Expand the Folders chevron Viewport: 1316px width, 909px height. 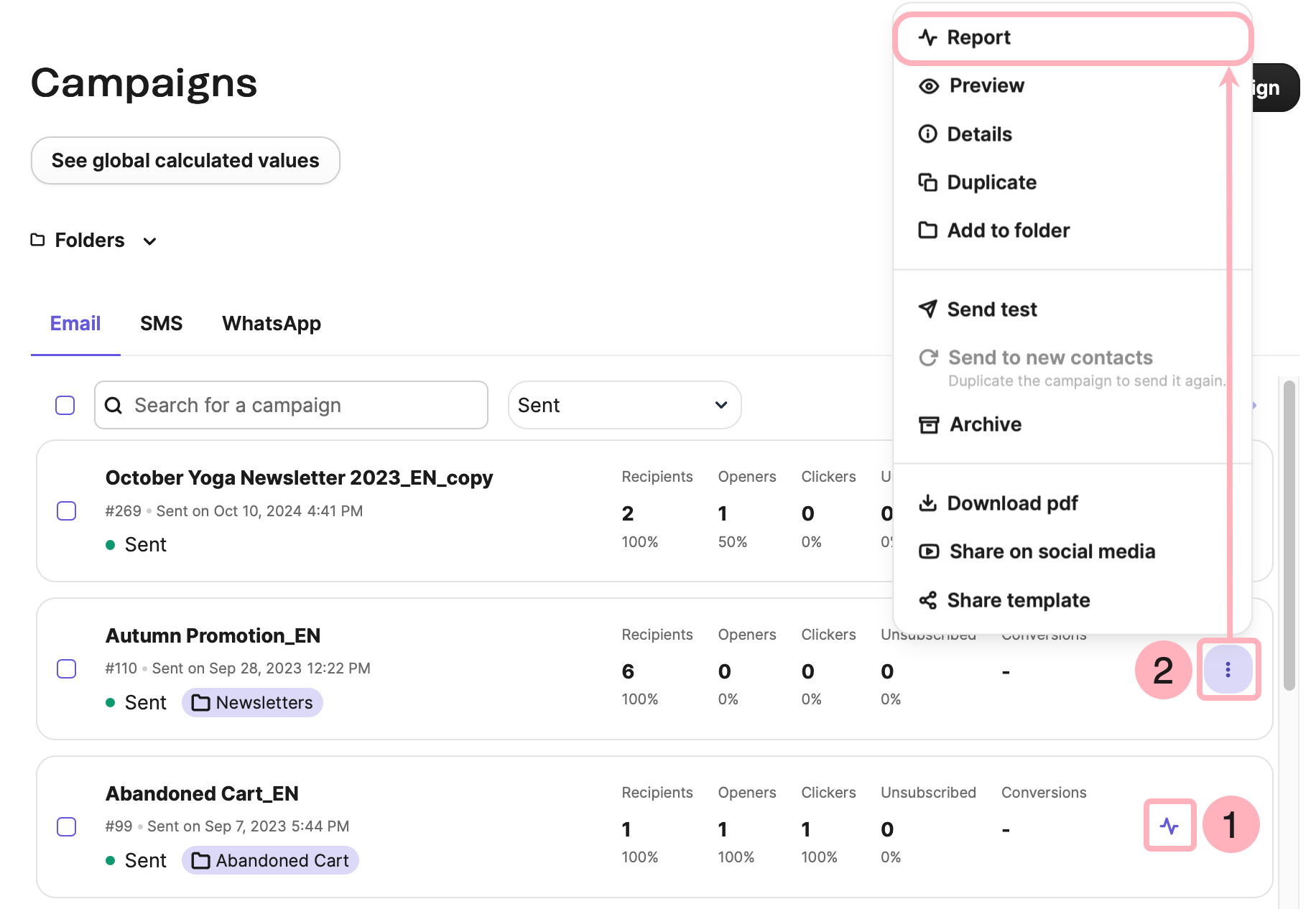(x=149, y=241)
